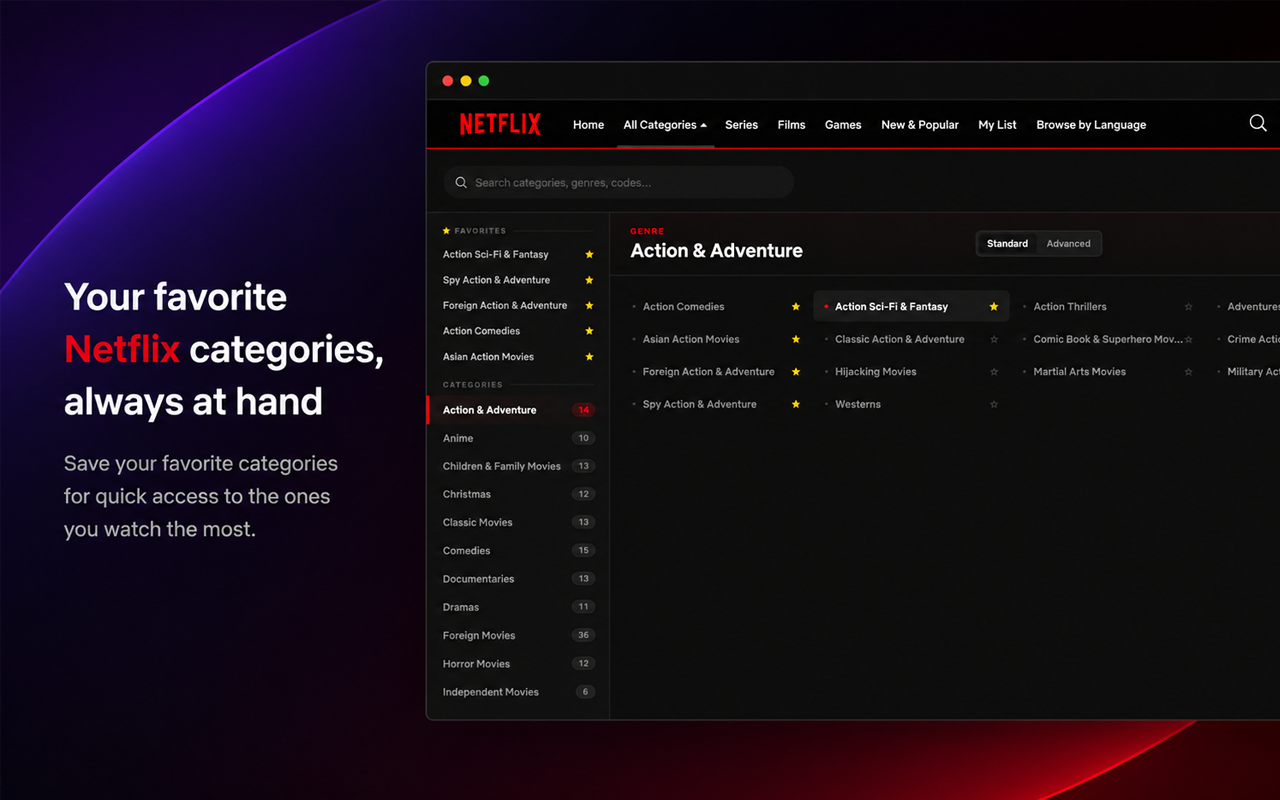Viewport: 1280px width, 800px height.
Task: Favorite Westerns with its star
Action: point(994,404)
